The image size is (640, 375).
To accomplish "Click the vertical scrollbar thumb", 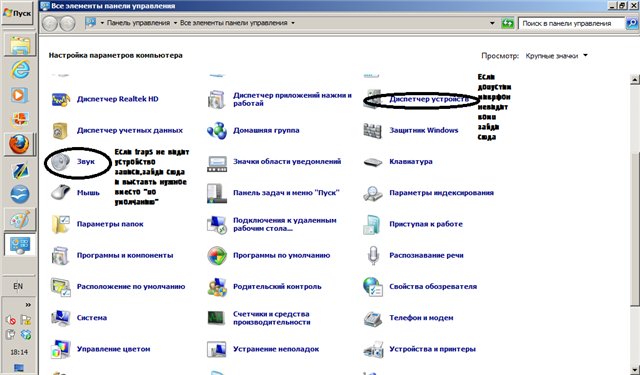I will tap(635, 229).
